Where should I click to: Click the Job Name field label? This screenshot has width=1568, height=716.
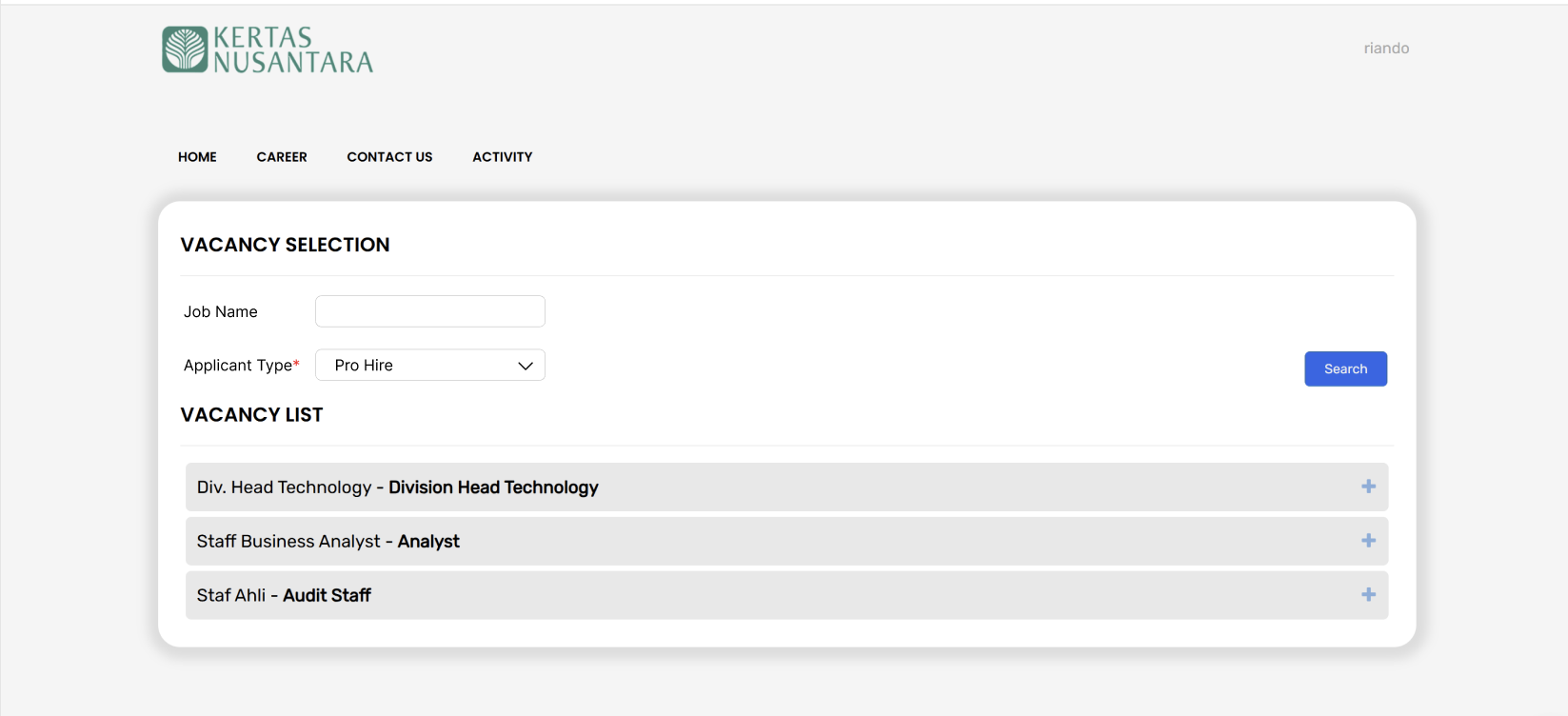click(x=221, y=312)
